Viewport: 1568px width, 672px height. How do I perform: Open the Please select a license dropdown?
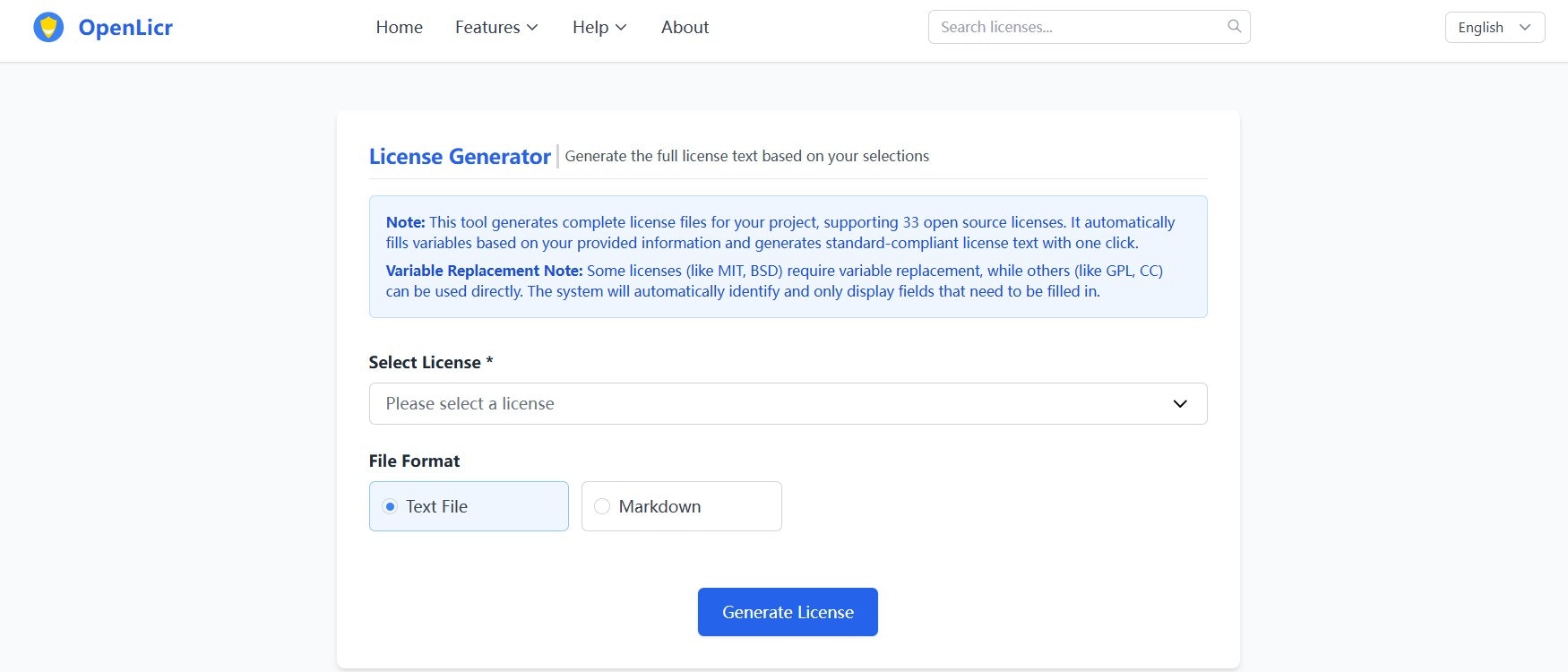point(788,404)
